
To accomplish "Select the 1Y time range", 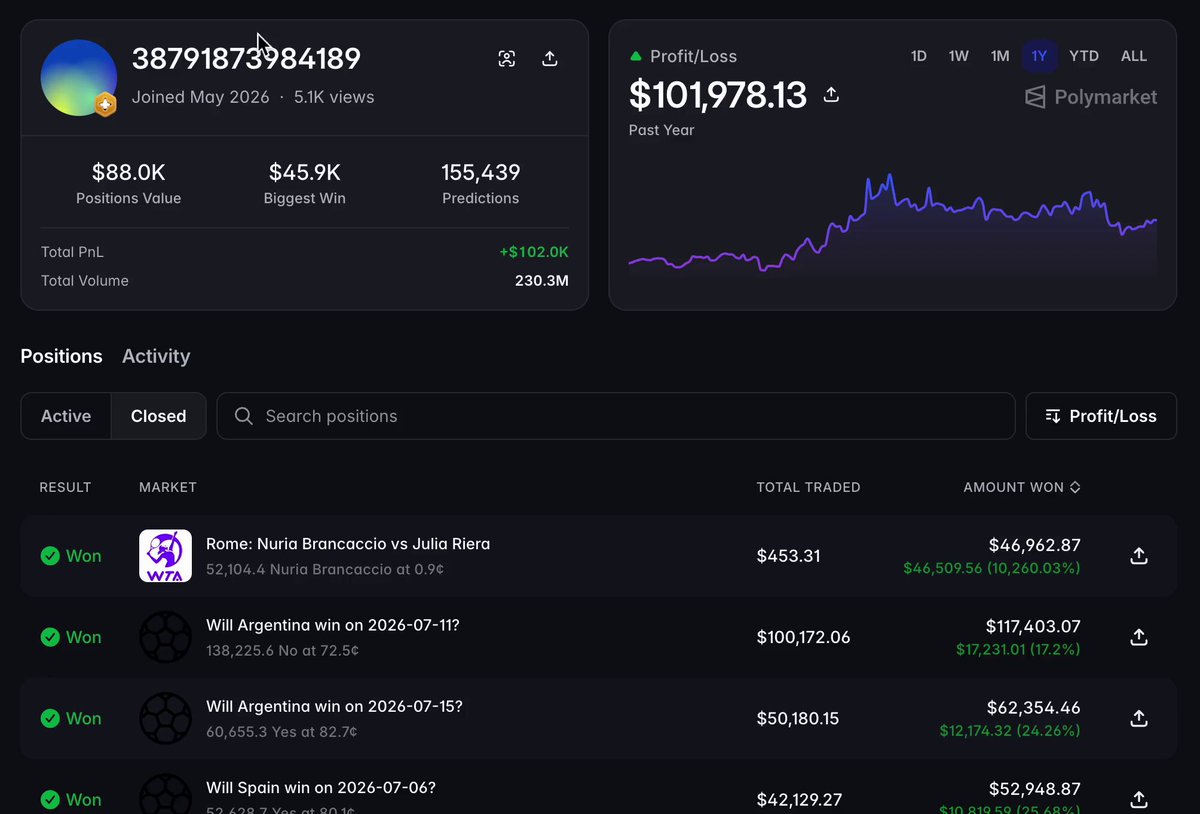I will pyautogui.click(x=1040, y=56).
